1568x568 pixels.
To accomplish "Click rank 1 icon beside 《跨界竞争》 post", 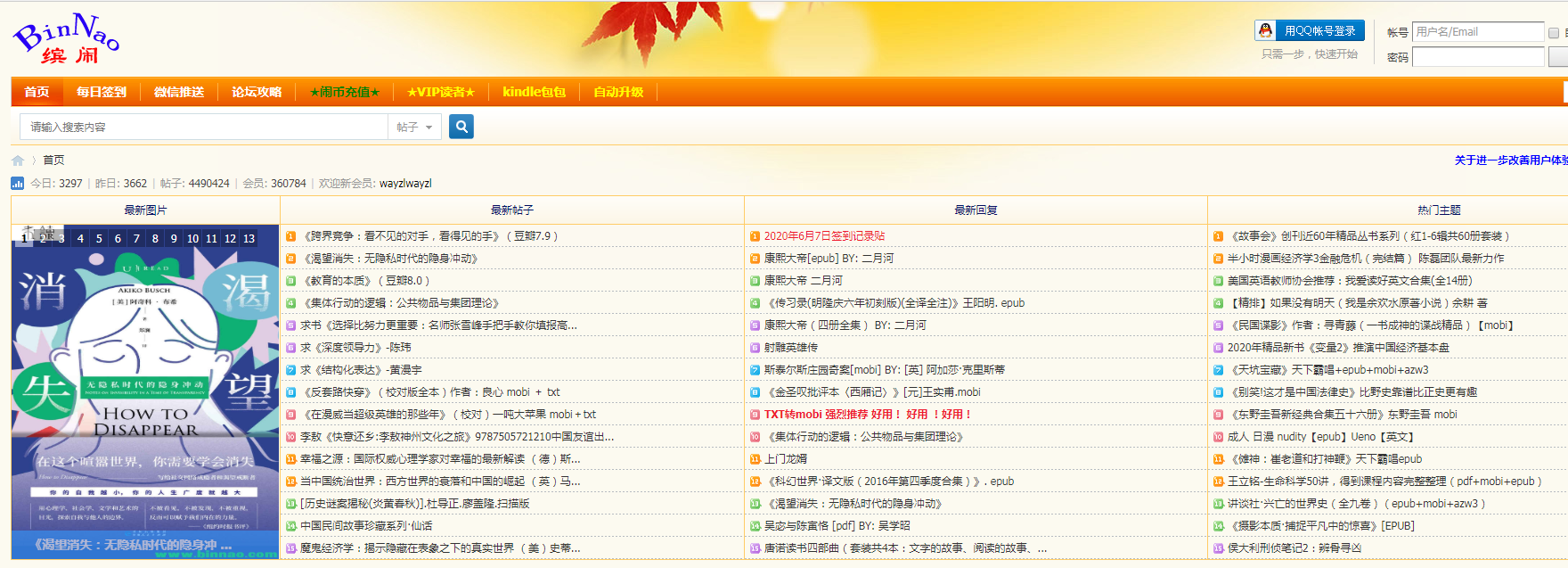I will (290, 236).
